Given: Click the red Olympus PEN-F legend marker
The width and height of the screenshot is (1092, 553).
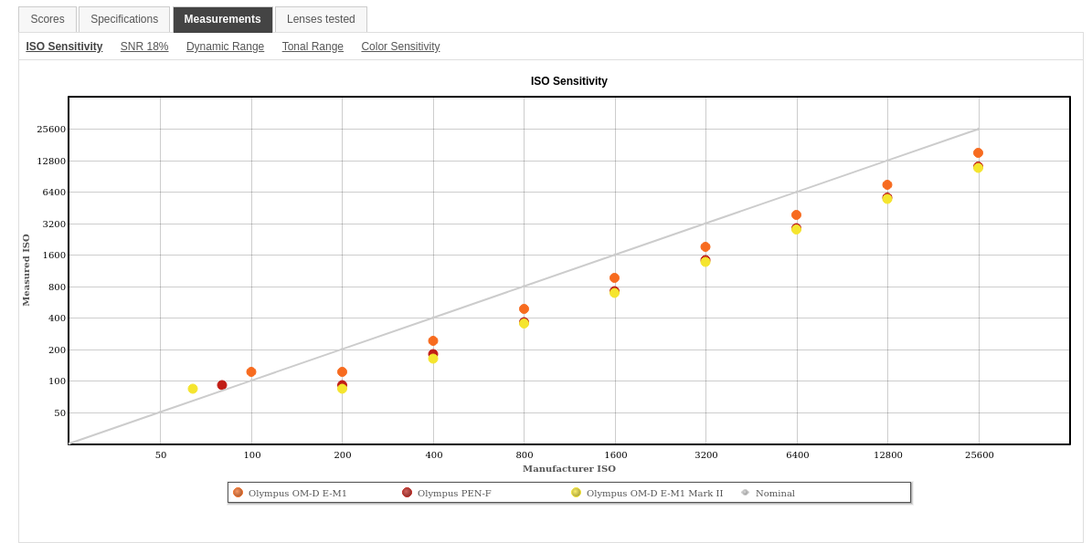Looking at the screenshot, I should [407, 492].
